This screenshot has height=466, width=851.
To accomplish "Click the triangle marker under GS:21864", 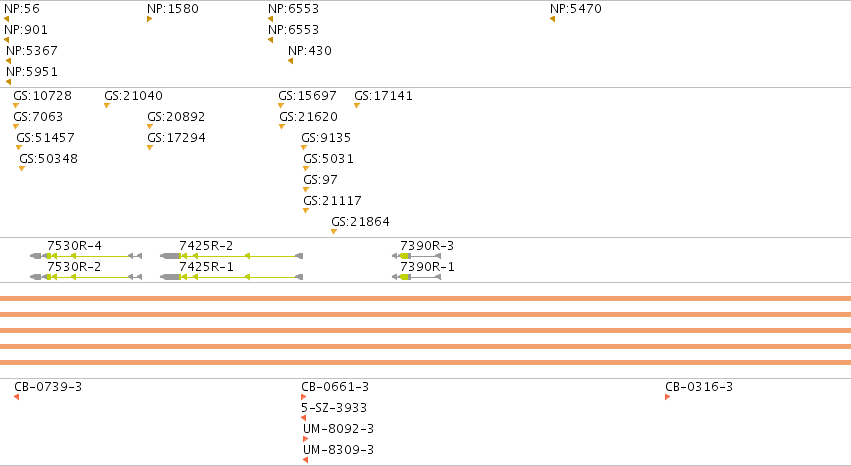I will click(334, 232).
